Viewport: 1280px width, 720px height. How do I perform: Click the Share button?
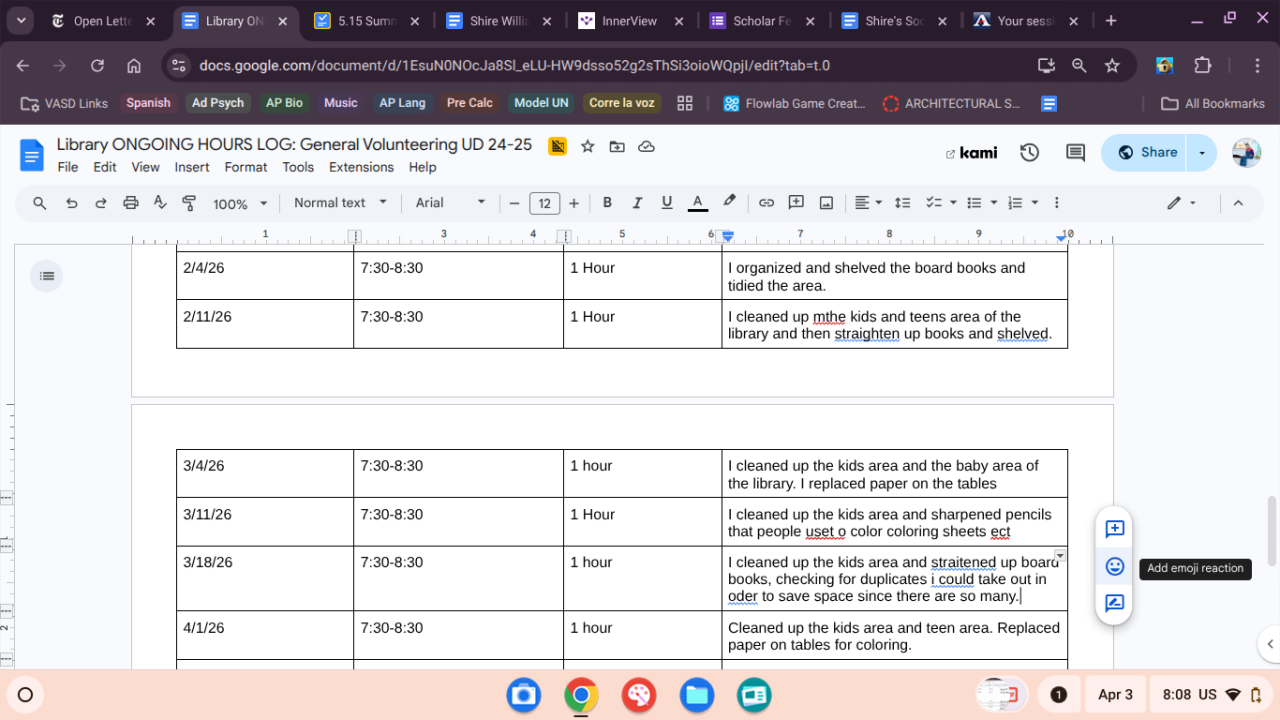point(1146,153)
